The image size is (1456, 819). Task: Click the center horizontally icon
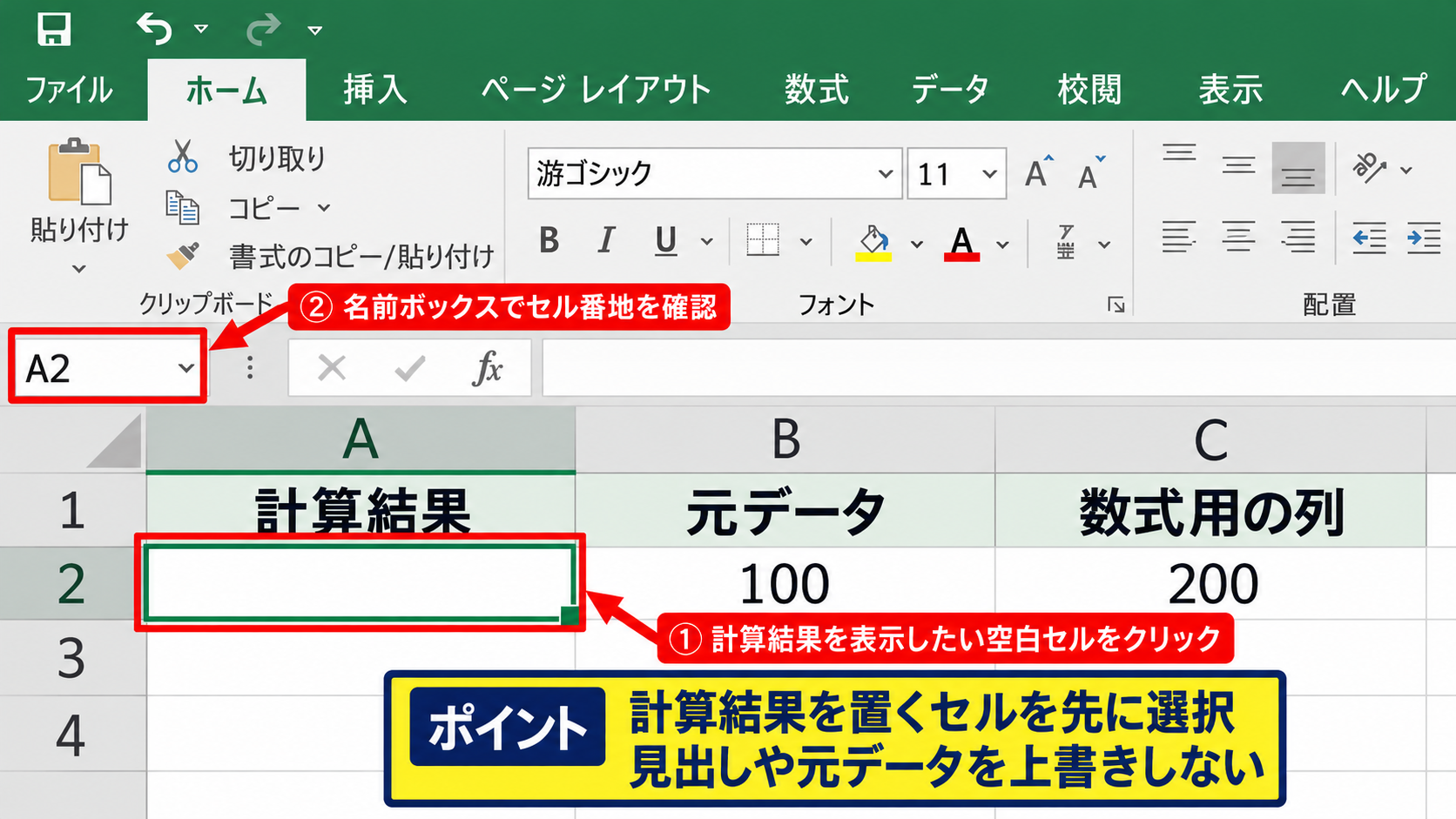point(1238,237)
